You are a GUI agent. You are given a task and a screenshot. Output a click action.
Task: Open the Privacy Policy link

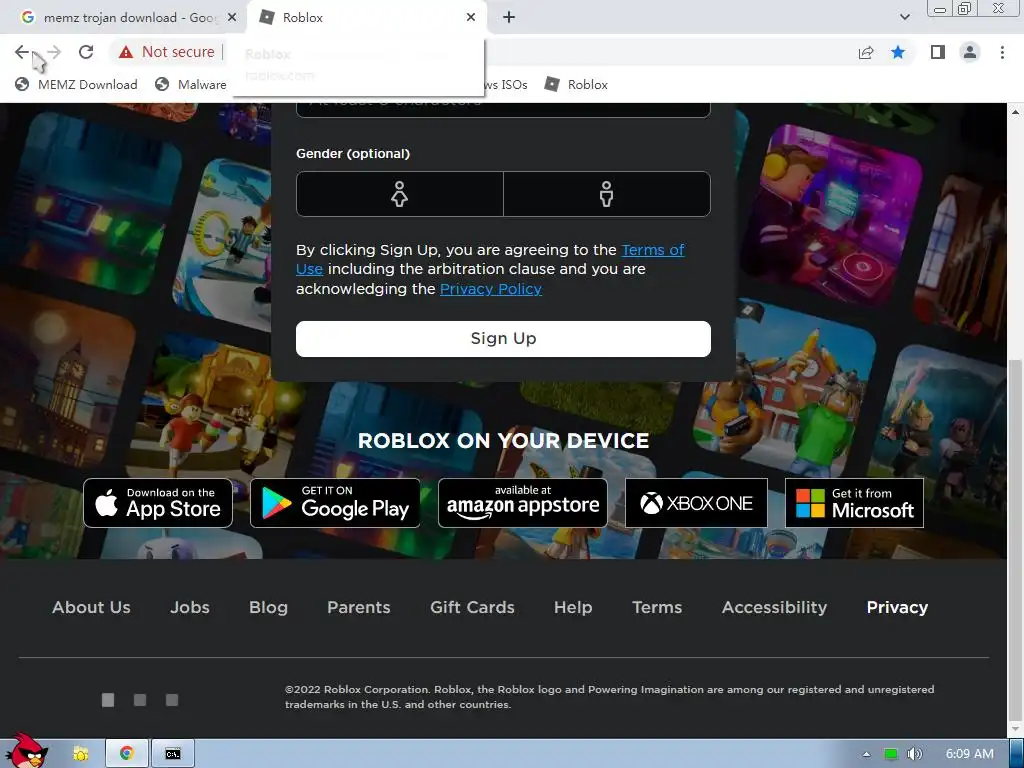tap(490, 289)
